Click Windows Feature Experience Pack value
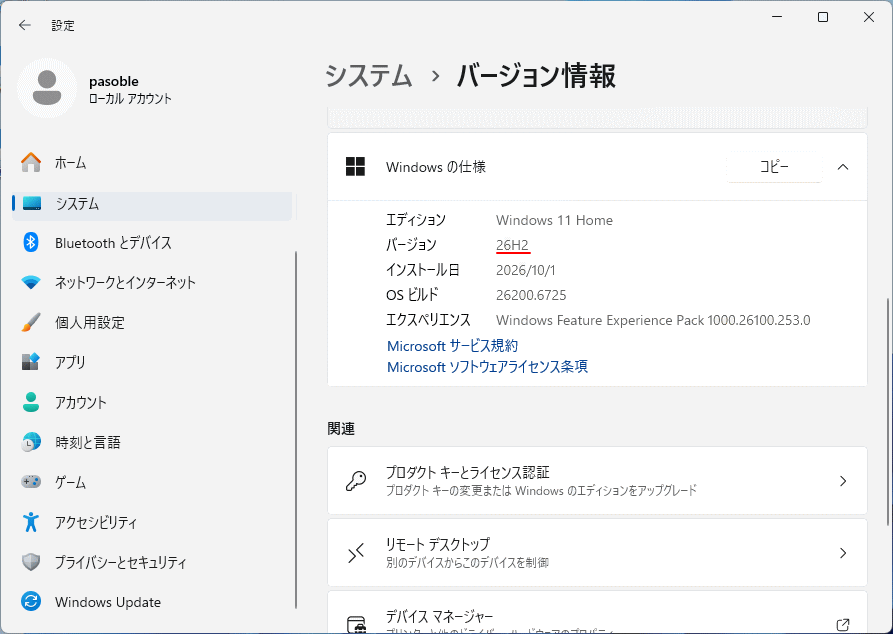893x634 pixels. [x=653, y=320]
